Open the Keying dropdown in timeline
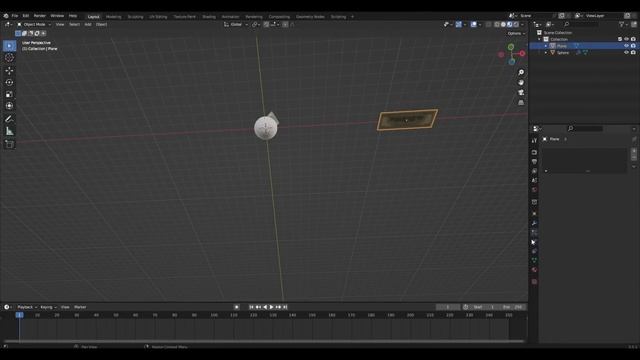Screen dimensions: 640x360 [x=48, y=307]
